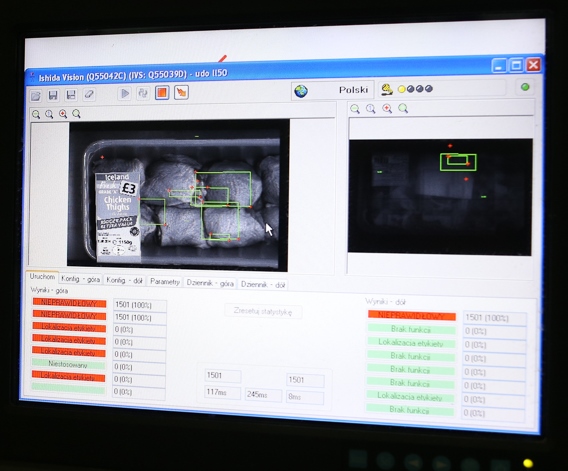Click the refresh cycle toolbar icon
The image size is (568, 471).
pyautogui.click(x=143, y=93)
